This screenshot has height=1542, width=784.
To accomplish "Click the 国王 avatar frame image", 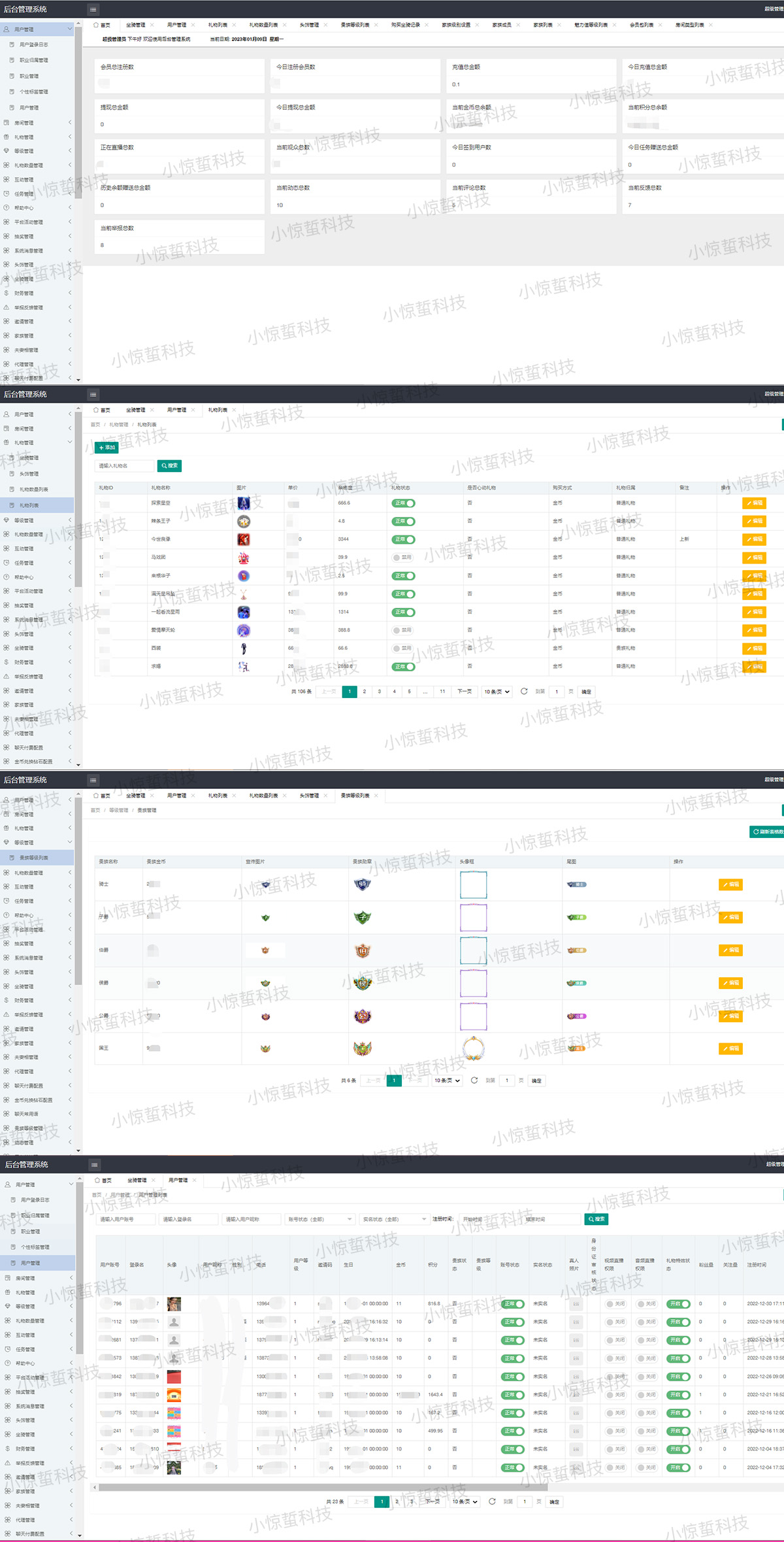I will (473, 1048).
